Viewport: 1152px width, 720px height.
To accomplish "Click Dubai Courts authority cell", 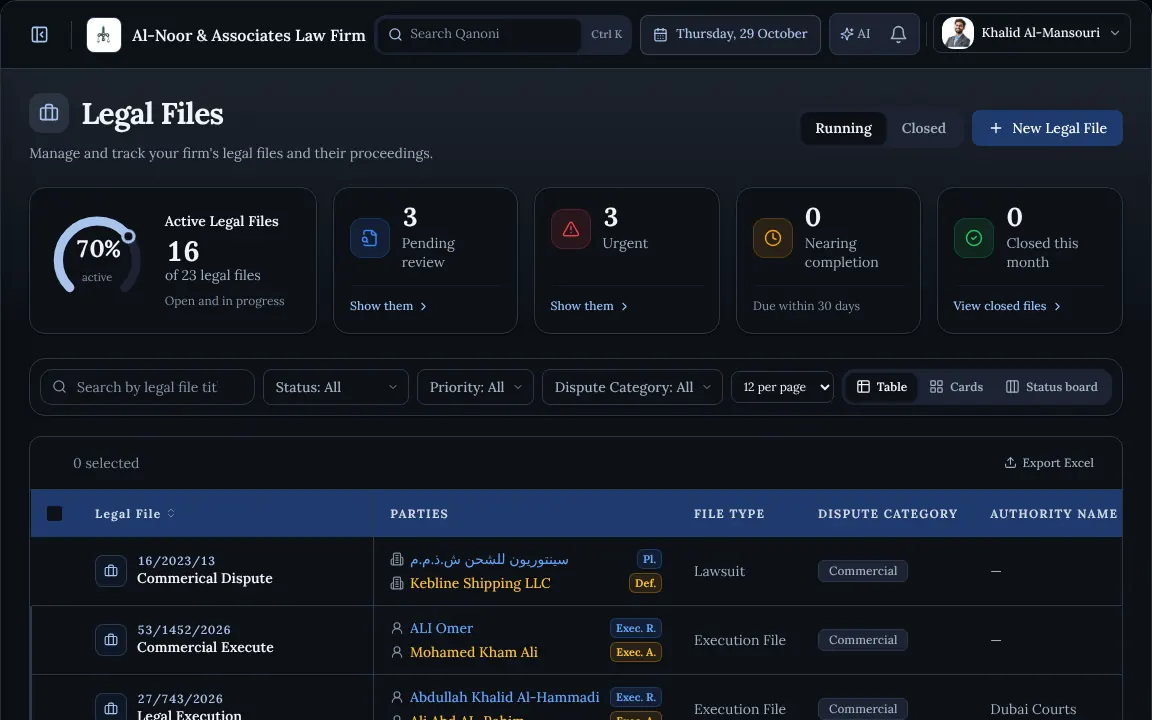I will pyautogui.click(x=1033, y=709).
